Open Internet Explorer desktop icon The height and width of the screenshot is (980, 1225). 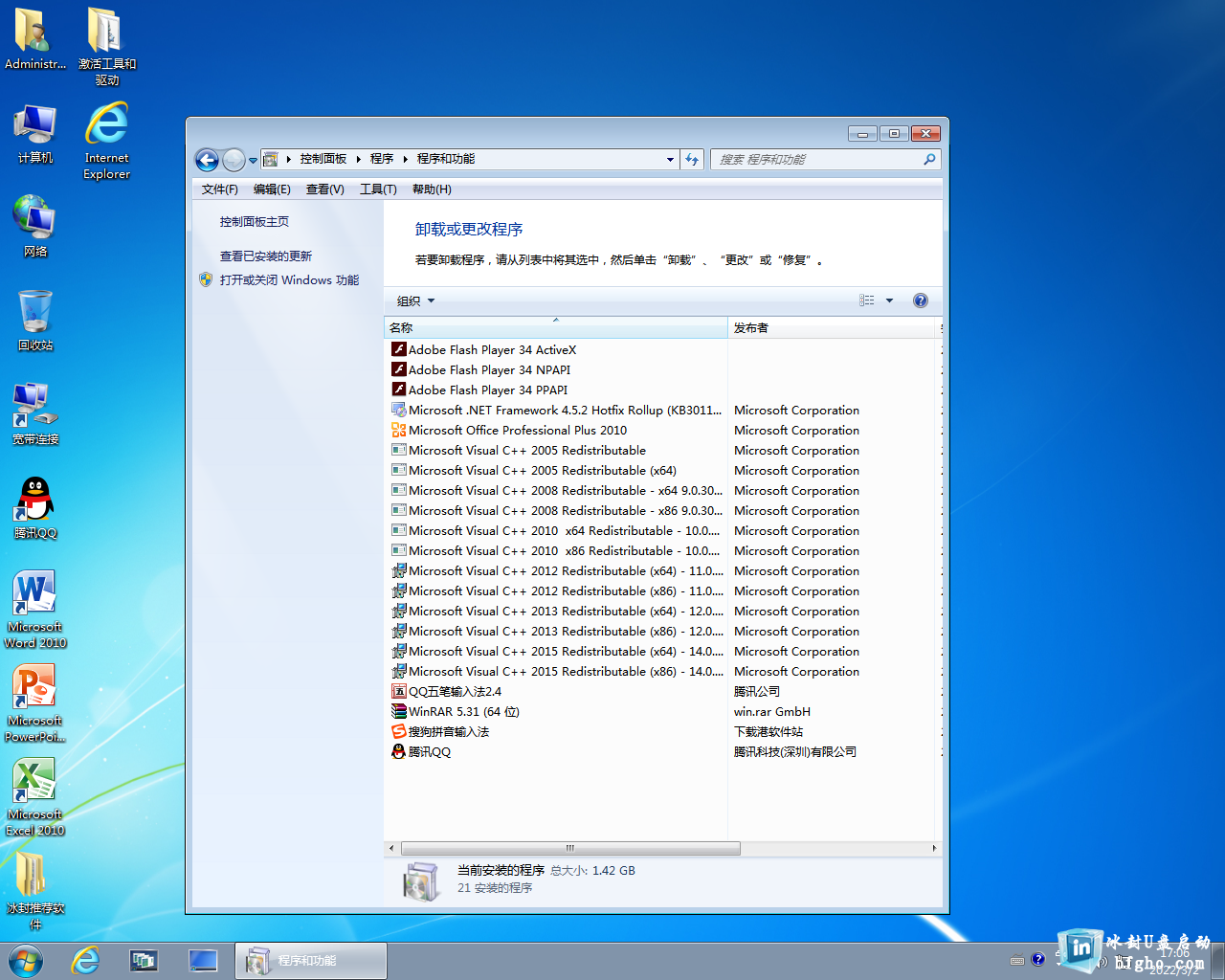[x=106, y=142]
